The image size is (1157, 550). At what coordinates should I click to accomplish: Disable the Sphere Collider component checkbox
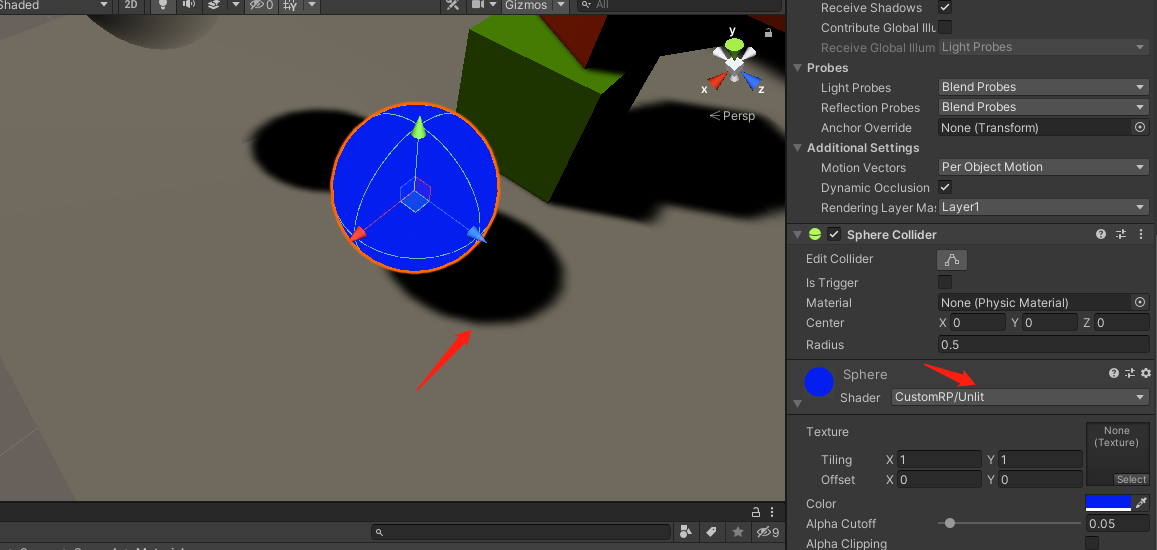point(834,235)
